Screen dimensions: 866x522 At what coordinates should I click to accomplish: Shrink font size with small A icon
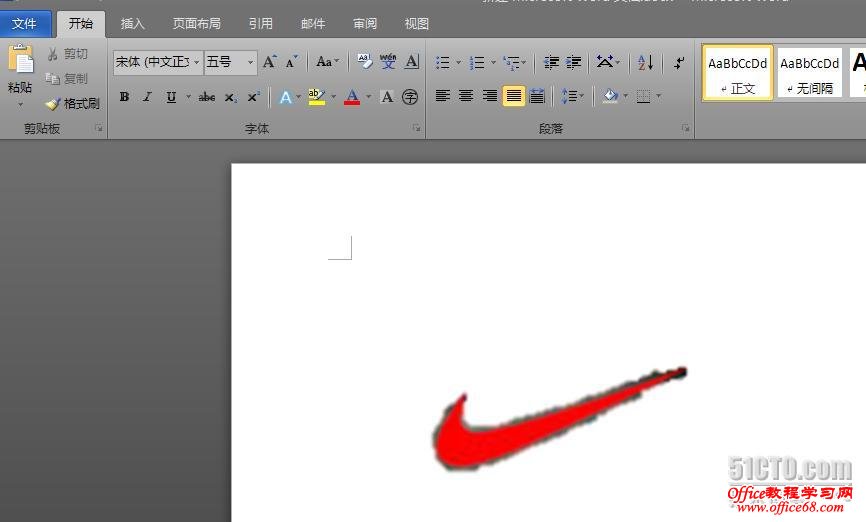[x=291, y=62]
